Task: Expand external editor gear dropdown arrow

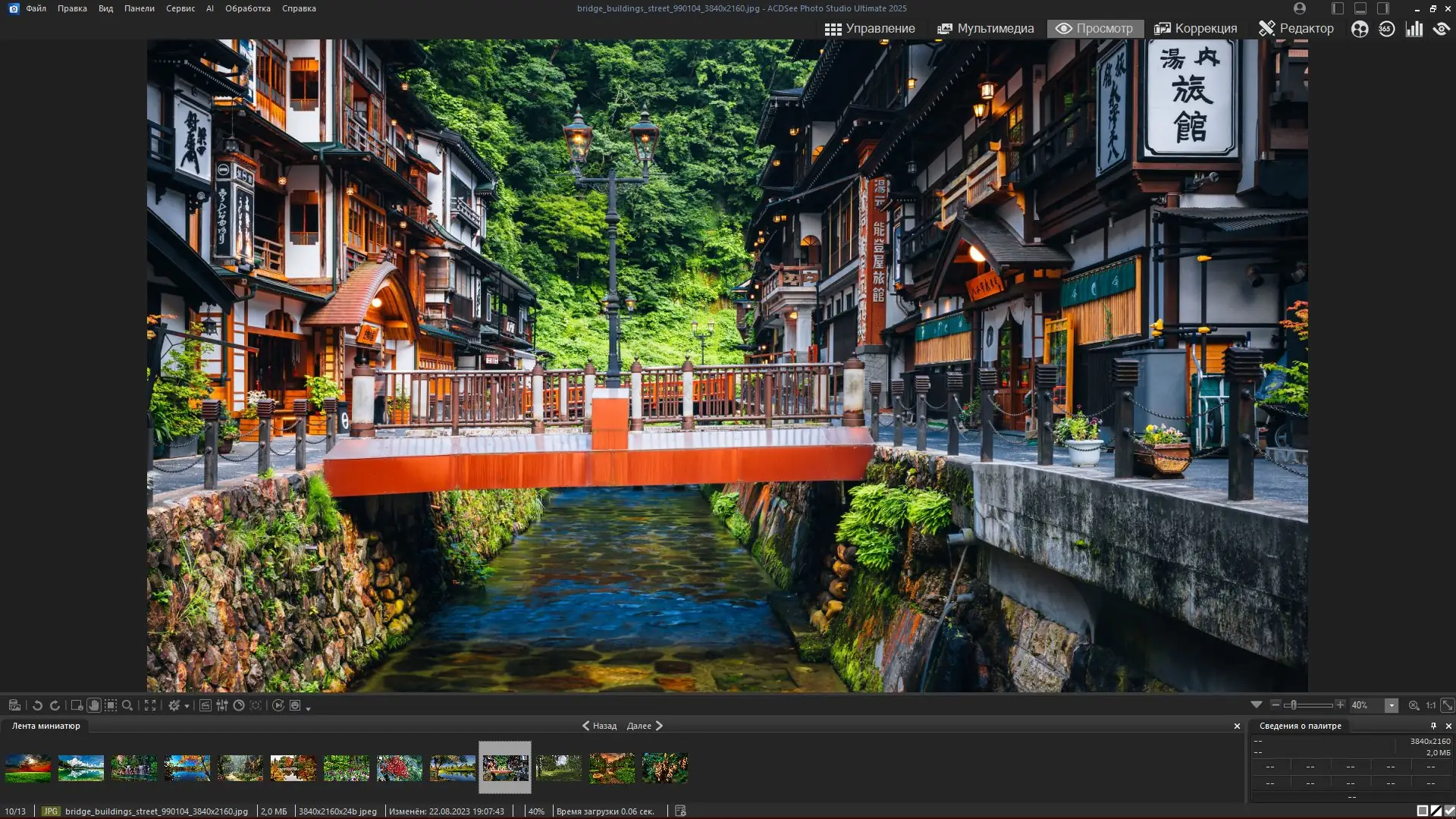Action: [187, 707]
